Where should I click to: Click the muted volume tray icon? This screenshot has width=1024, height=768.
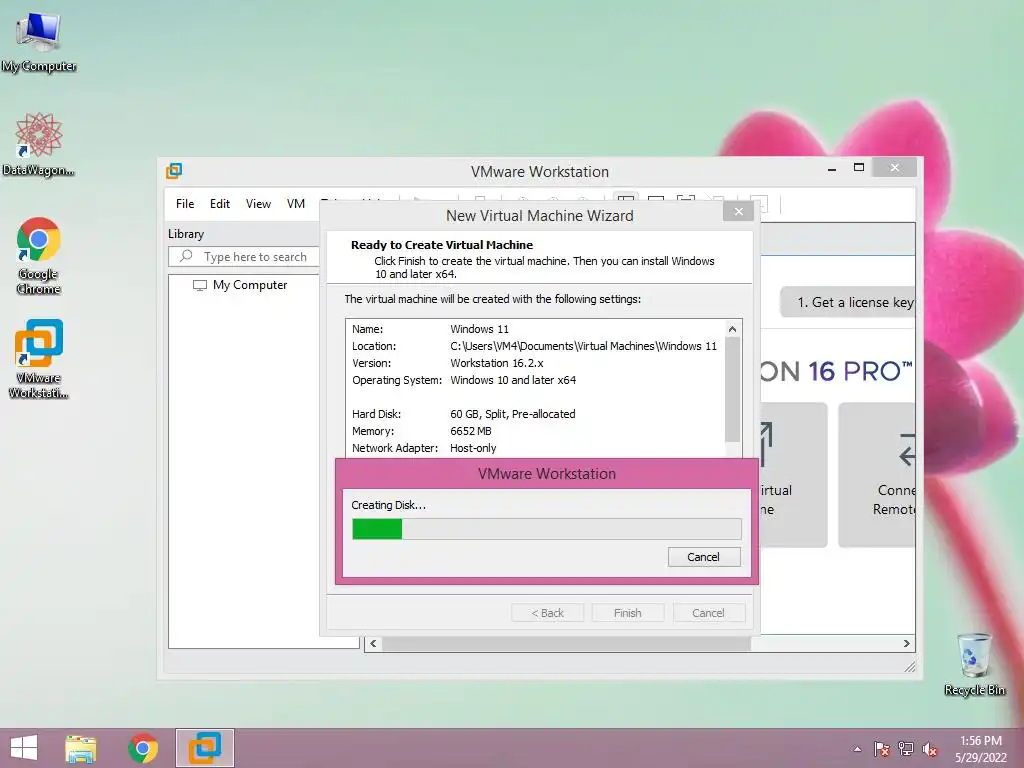(930, 749)
